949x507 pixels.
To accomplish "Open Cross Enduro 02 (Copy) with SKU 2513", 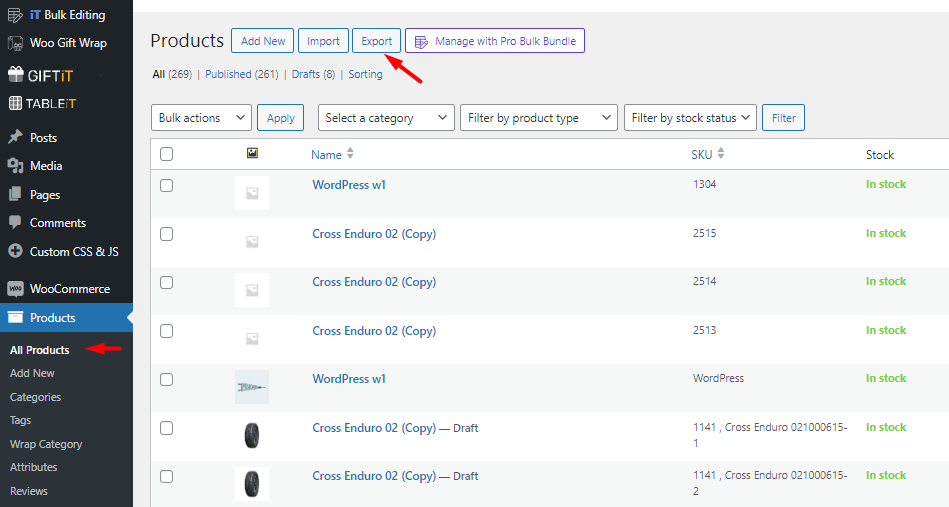I will tap(374, 331).
